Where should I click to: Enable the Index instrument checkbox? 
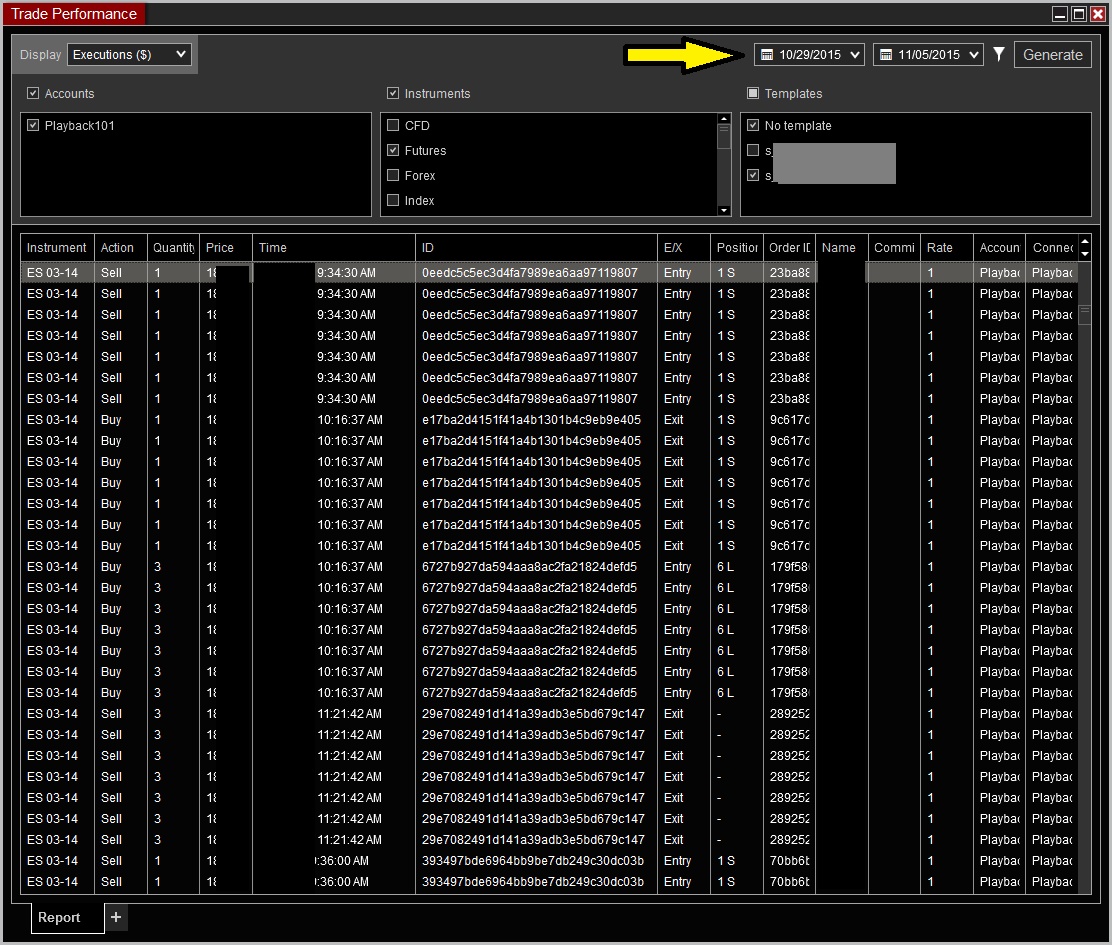coord(393,200)
